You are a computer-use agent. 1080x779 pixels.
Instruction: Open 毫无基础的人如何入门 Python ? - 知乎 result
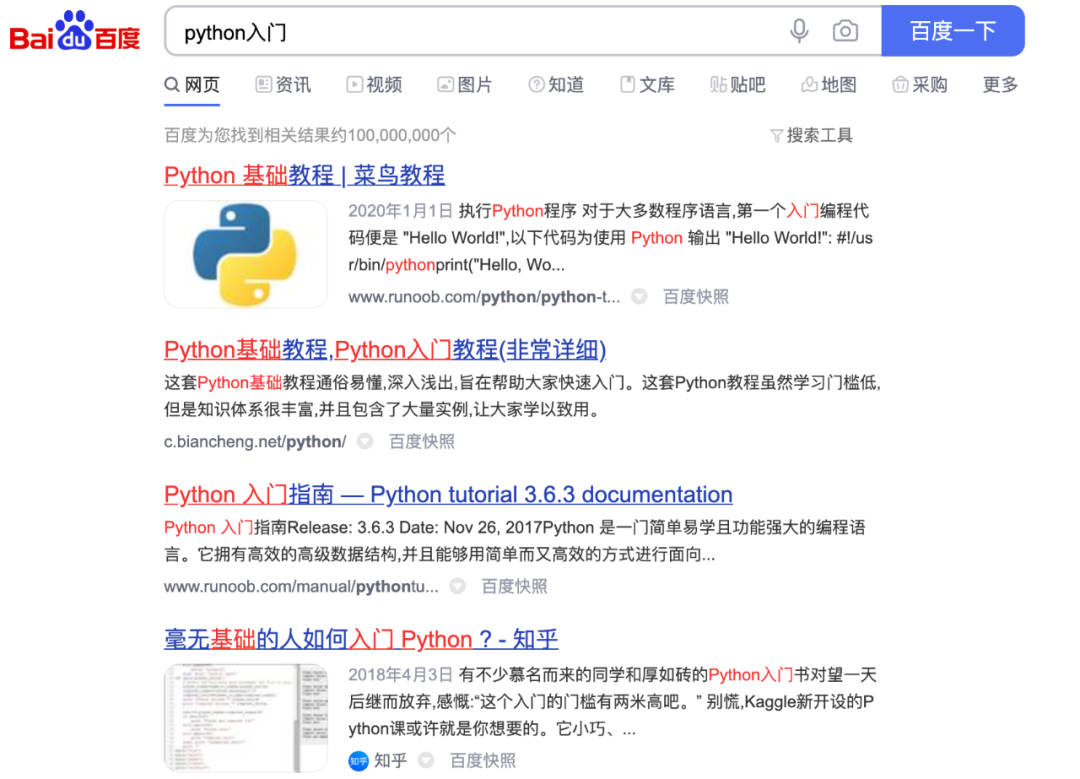[361, 639]
